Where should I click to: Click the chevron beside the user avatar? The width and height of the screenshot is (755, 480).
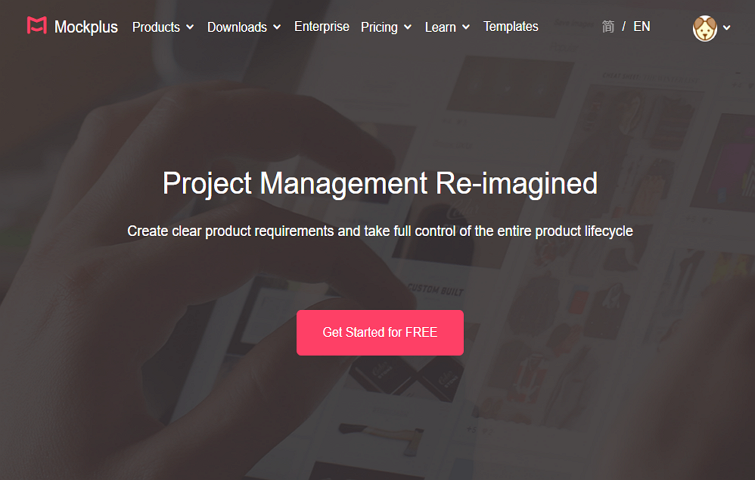pyautogui.click(x=727, y=28)
